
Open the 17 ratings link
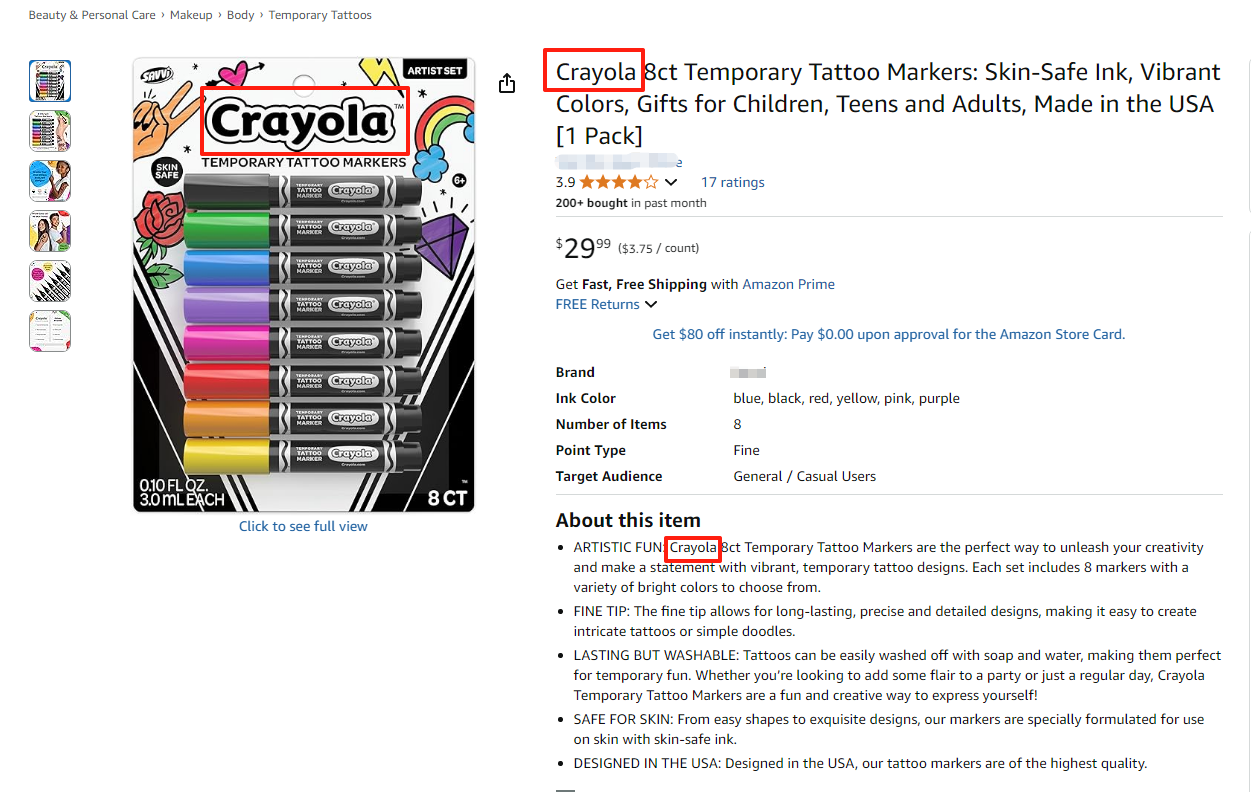click(x=732, y=182)
